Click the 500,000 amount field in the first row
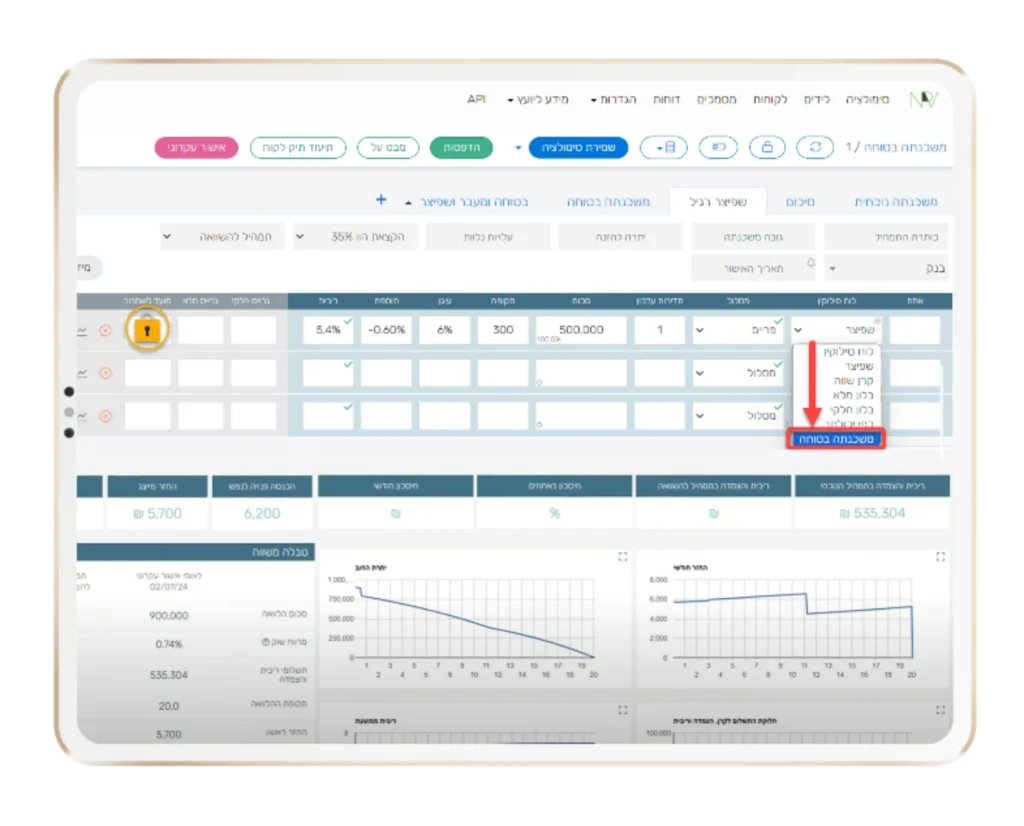Image resolution: width=1024 pixels, height=826 pixels. tap(581, 330)
